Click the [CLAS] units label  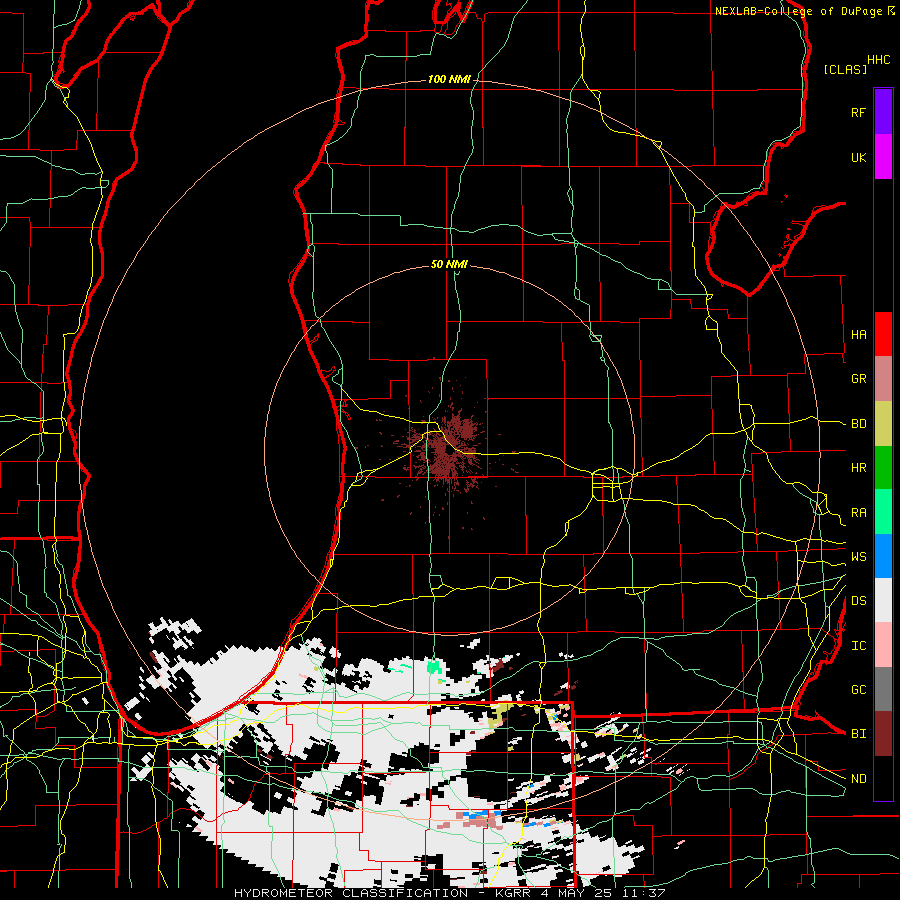click(x=845, y=69)
